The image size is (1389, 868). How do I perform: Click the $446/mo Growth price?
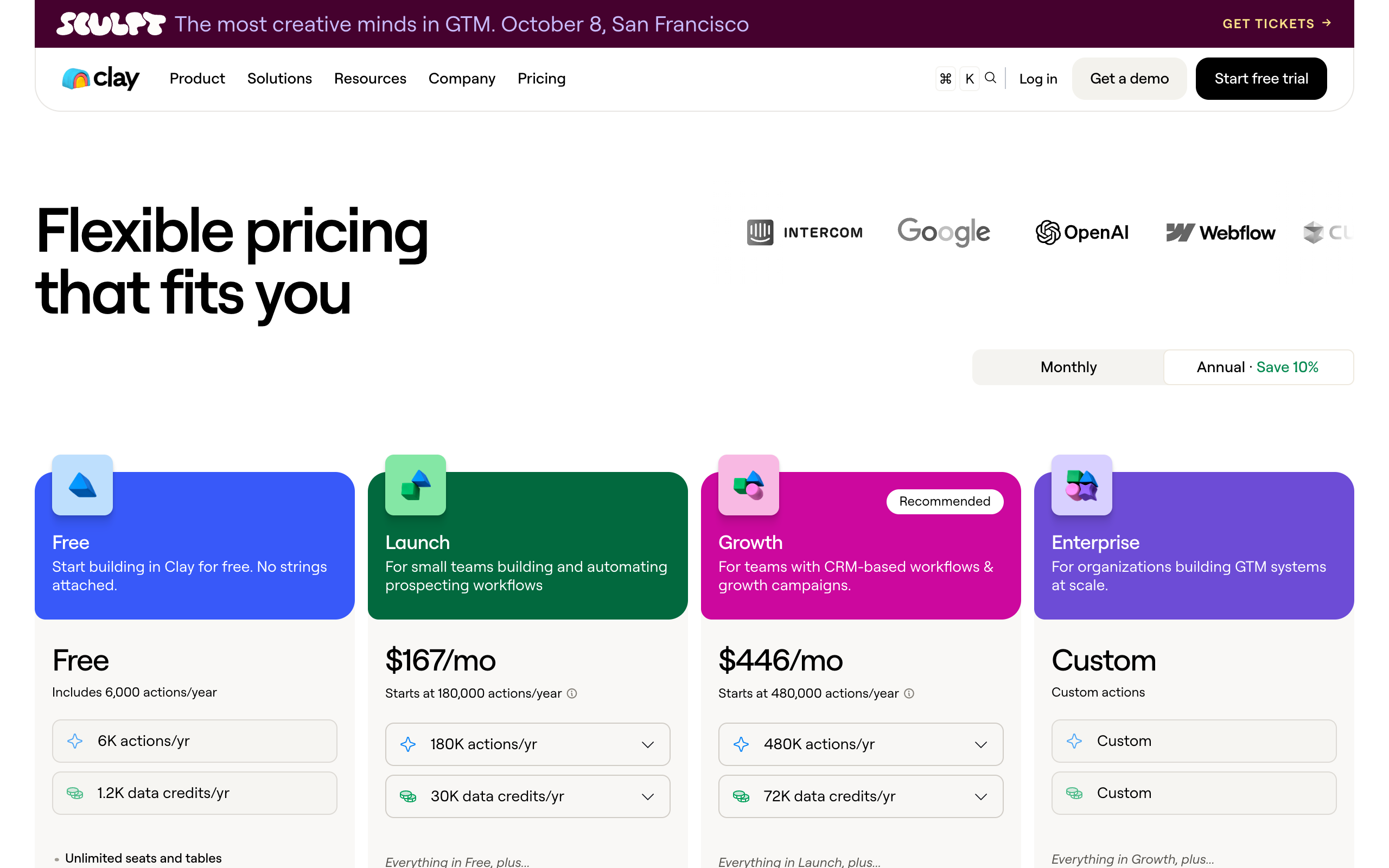pyautogui.click(x=781, y=661)
